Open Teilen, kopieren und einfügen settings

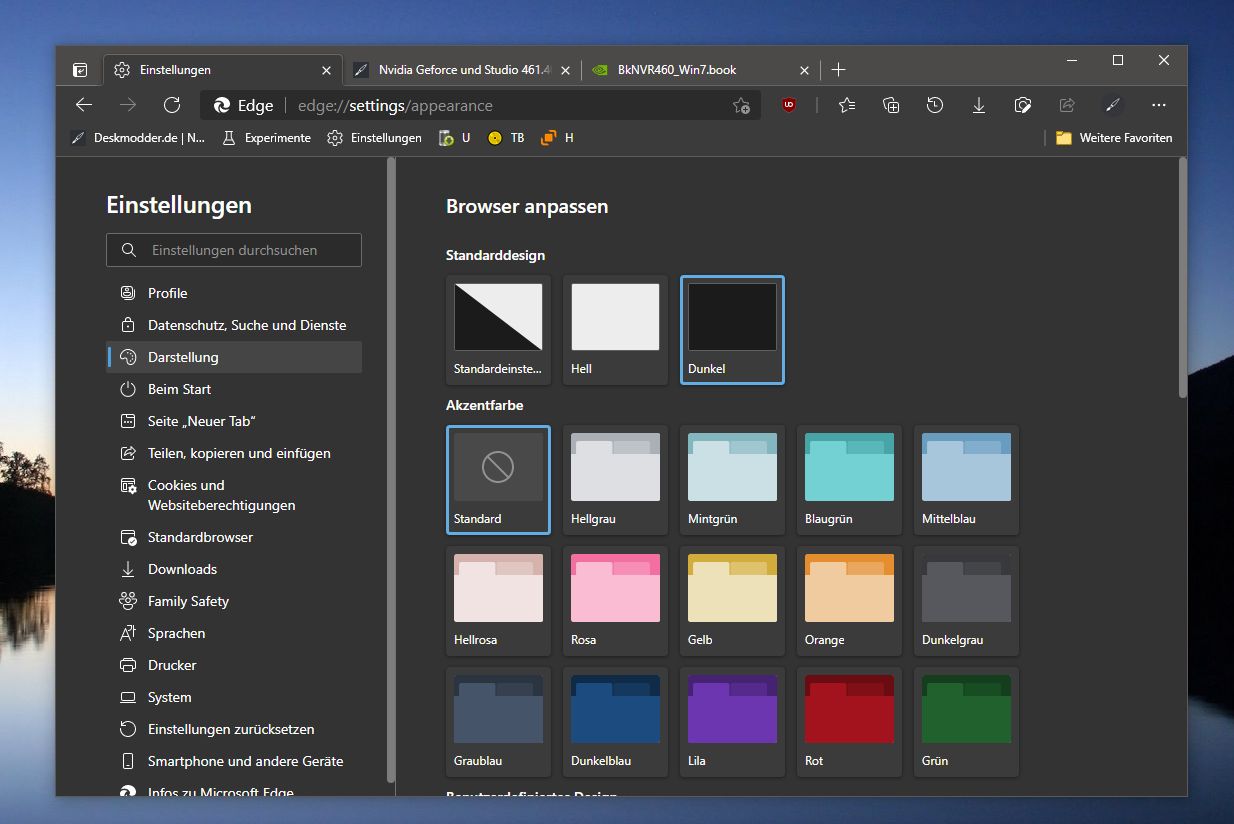pyautogui.click(x=234, y=453)
